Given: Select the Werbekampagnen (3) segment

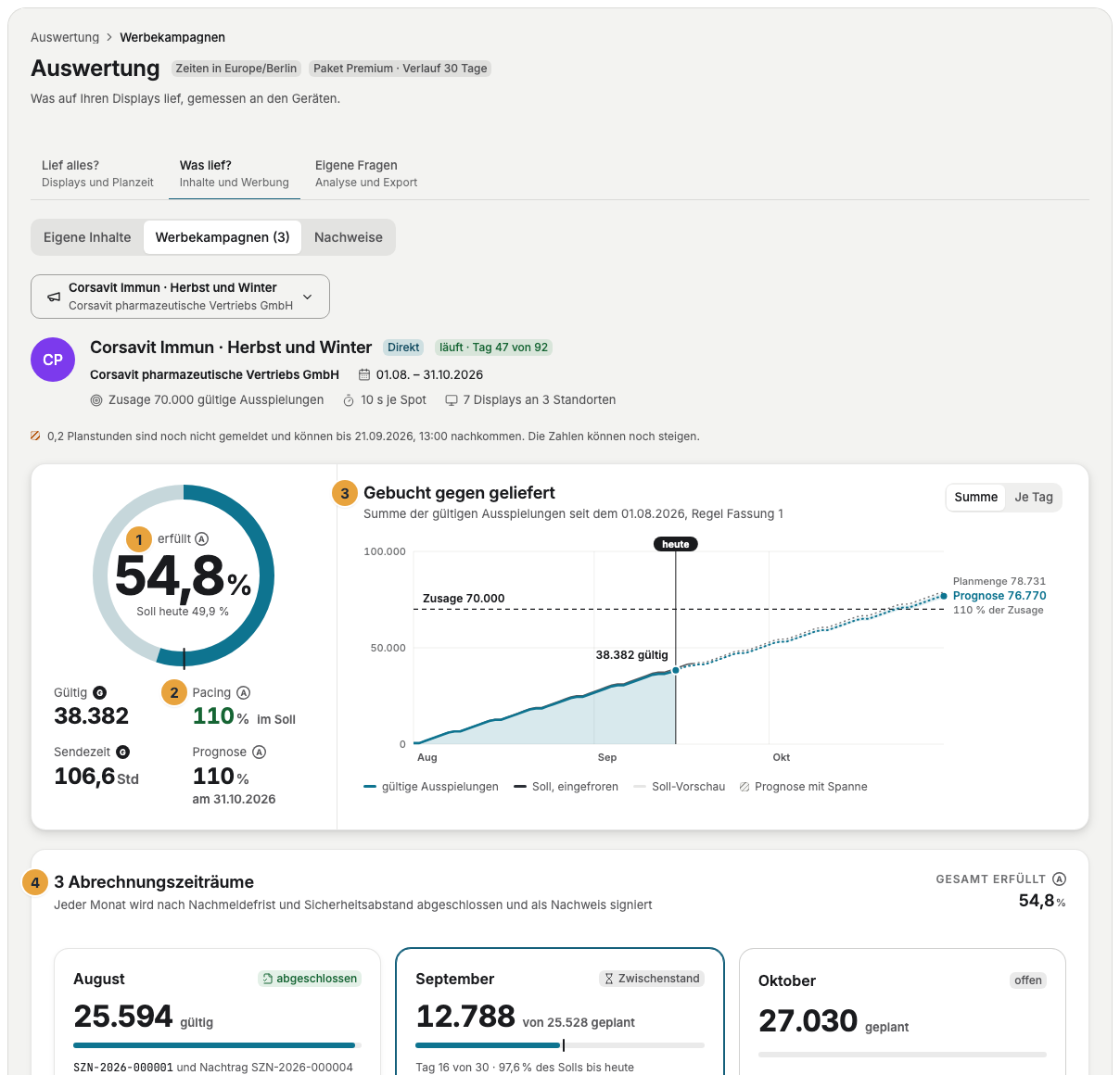Looking at the screenshot, I should 223,237.
